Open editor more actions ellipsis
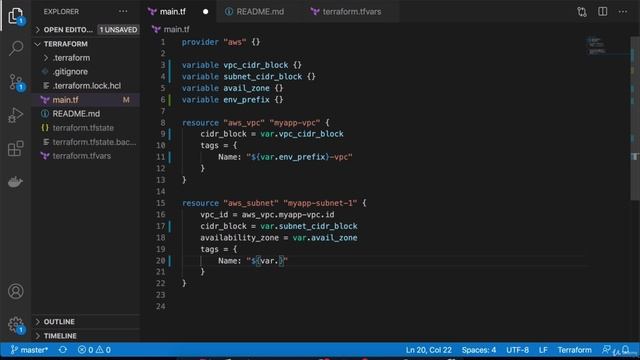 622,11
